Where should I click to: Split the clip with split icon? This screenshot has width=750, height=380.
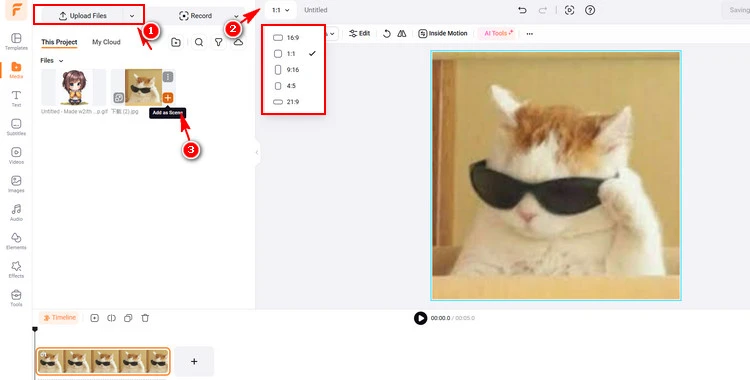pyautogui.click(x=111, y=318)
